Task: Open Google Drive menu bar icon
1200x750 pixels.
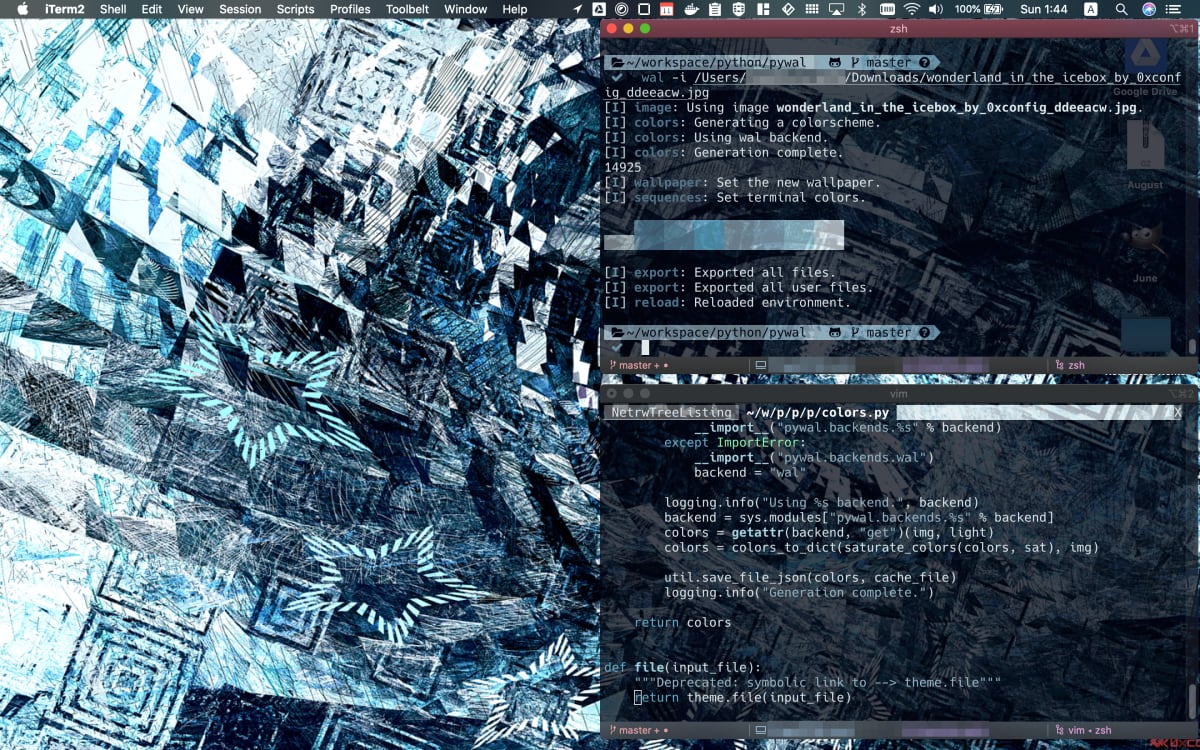Action: 600,9
